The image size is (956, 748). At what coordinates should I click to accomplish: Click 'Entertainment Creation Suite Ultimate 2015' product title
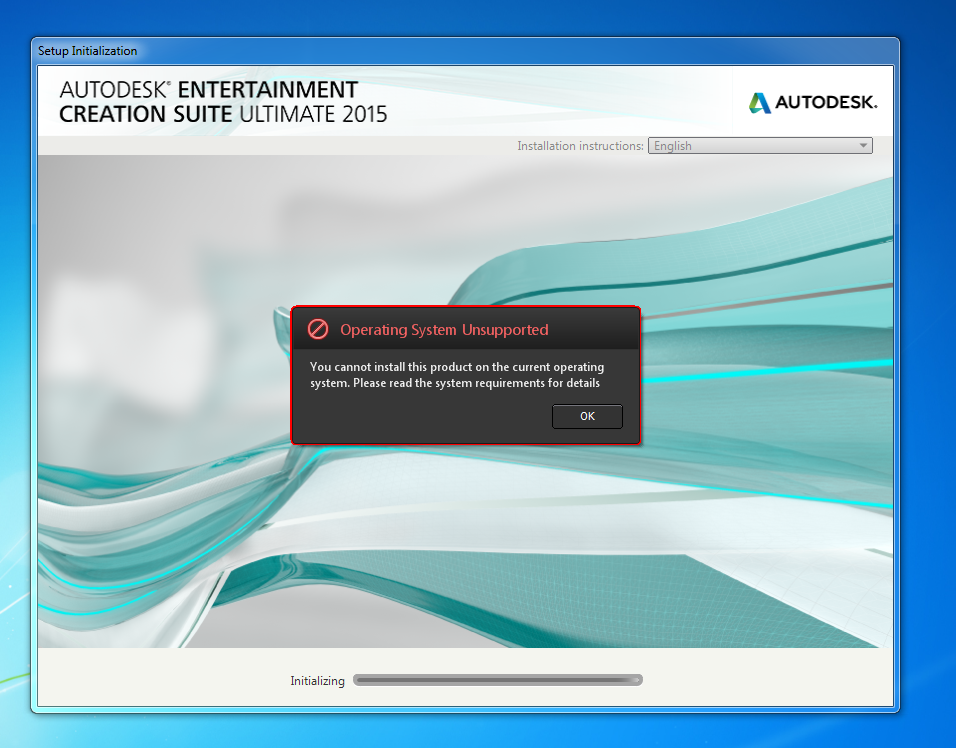pos(223,102)
